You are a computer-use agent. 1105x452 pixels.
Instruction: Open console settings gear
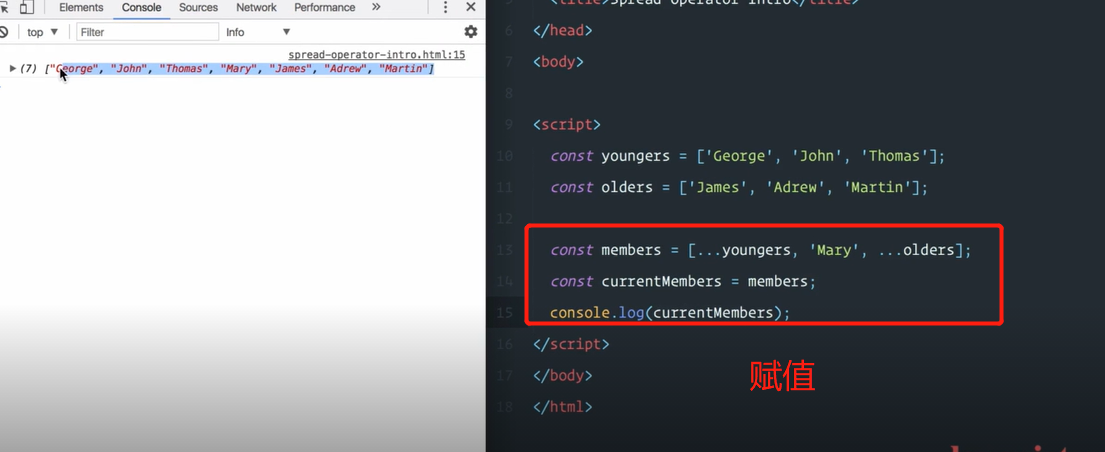coord(471,32)
